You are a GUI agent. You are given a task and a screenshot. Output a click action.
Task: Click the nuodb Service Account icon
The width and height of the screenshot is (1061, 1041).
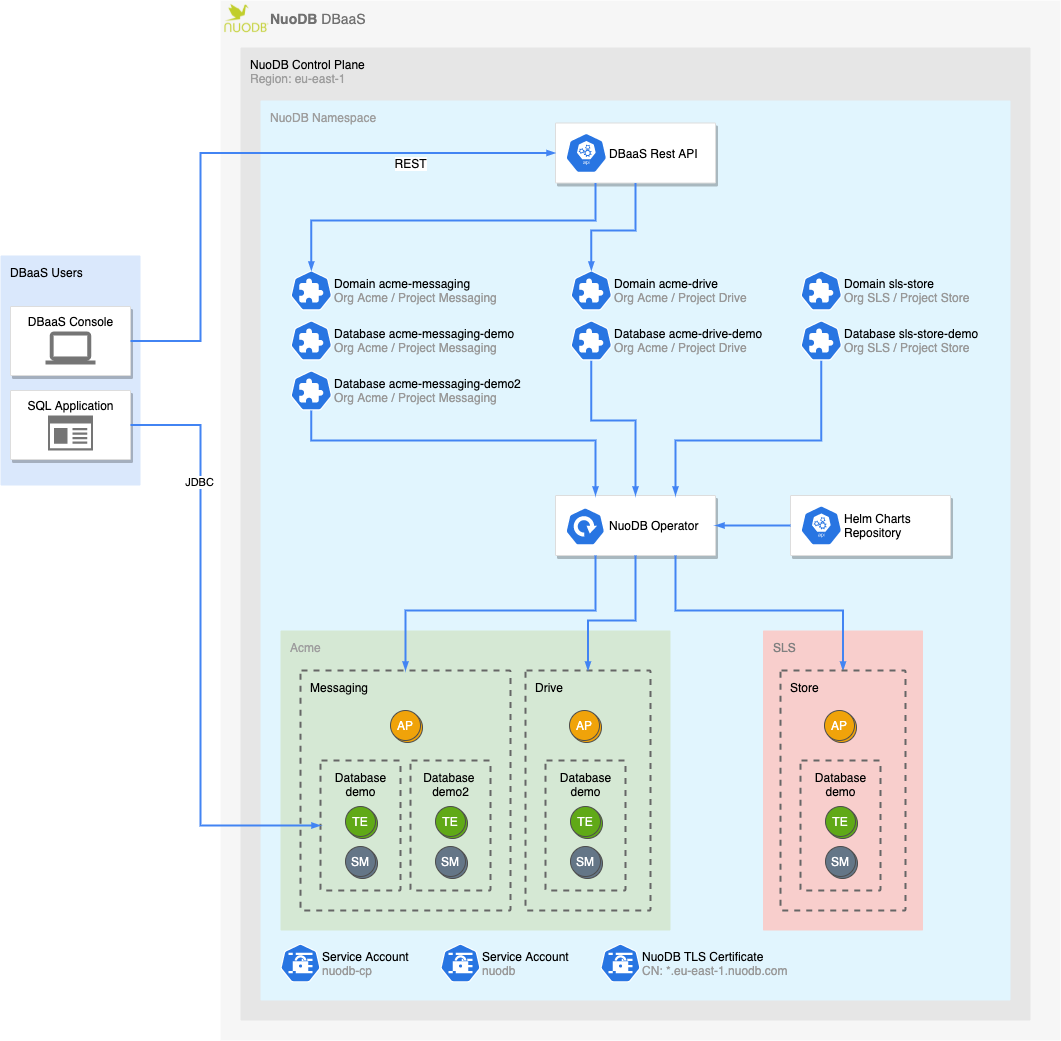(x=460, y=963)
